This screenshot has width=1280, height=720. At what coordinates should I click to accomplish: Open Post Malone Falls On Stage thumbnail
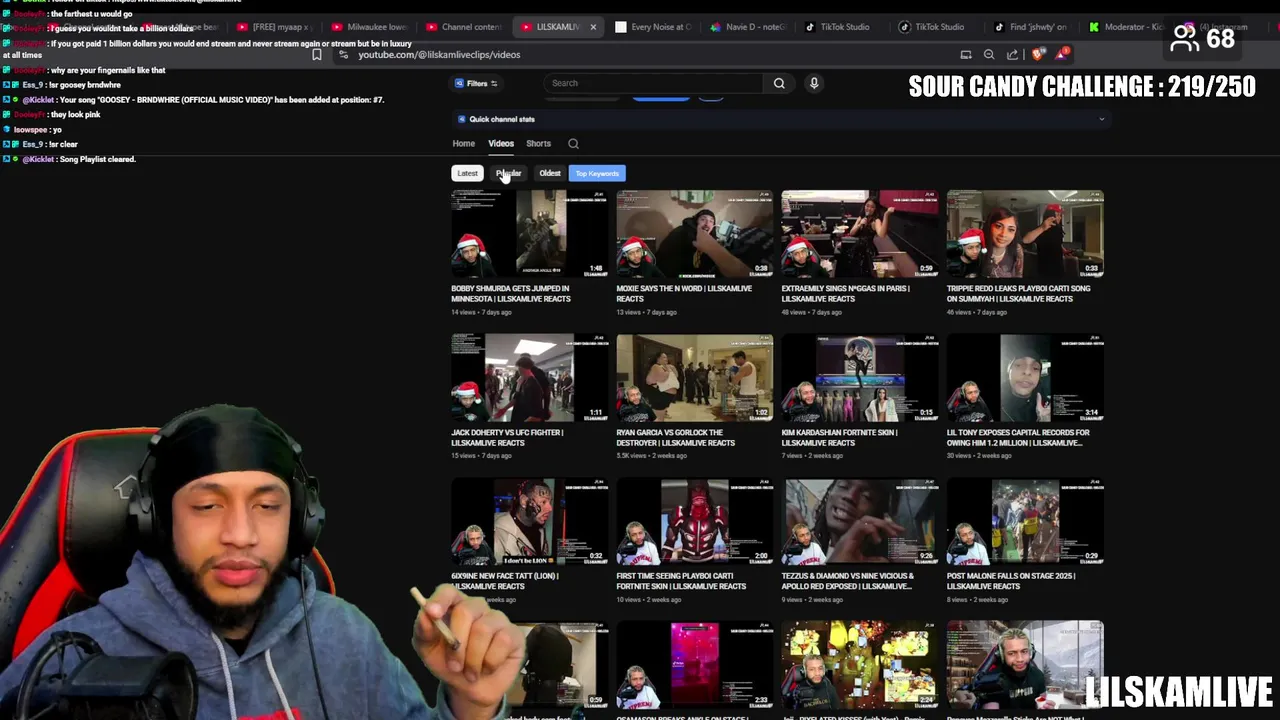[x=1025, y=521]
